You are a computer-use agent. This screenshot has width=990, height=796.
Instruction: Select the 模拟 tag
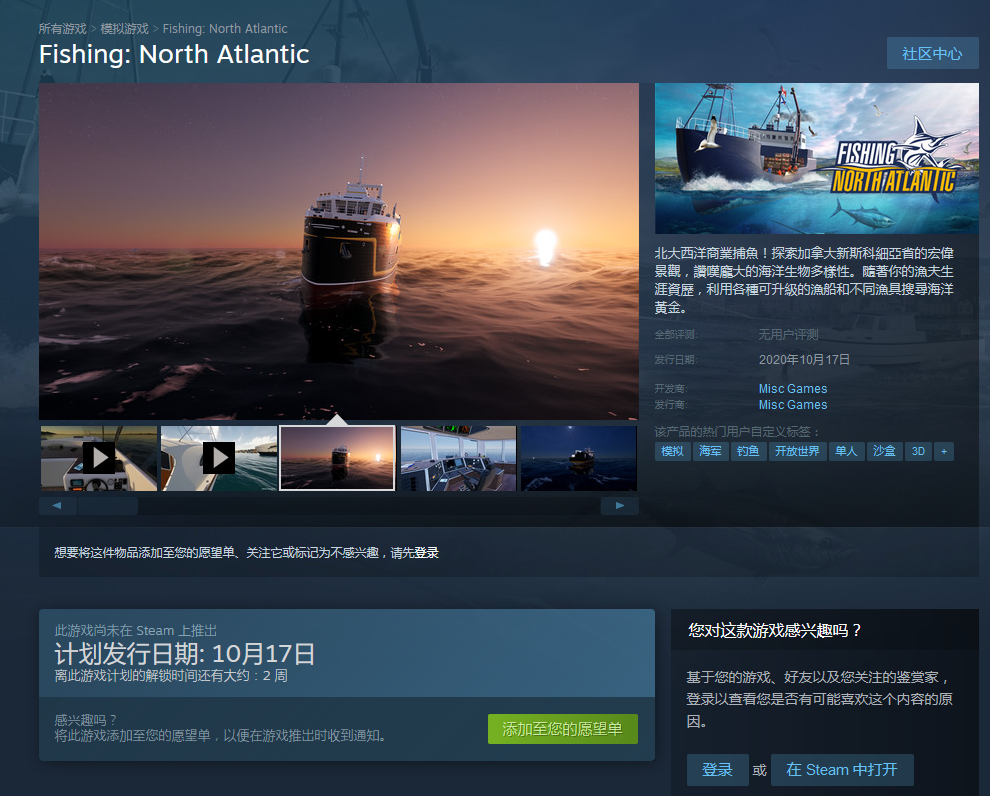pos(671,451)
